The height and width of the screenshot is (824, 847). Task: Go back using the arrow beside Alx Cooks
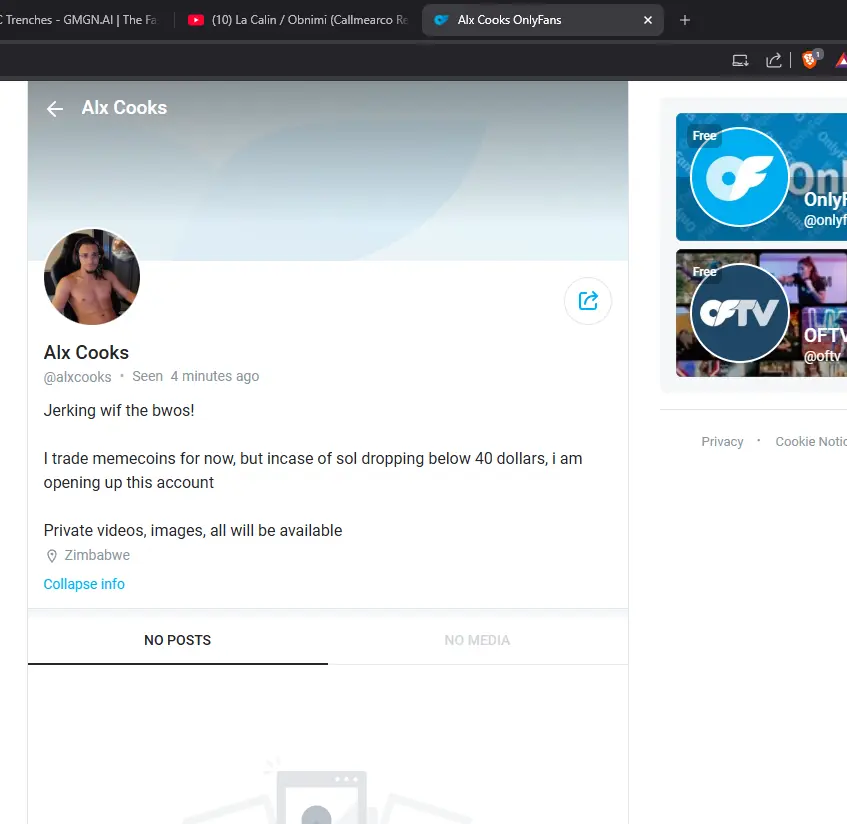click(x=55, y=109)
